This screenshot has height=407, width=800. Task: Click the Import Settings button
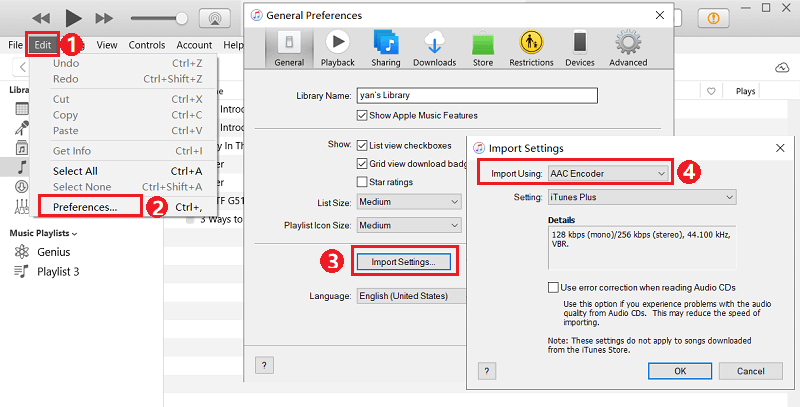tap(403, 262)
